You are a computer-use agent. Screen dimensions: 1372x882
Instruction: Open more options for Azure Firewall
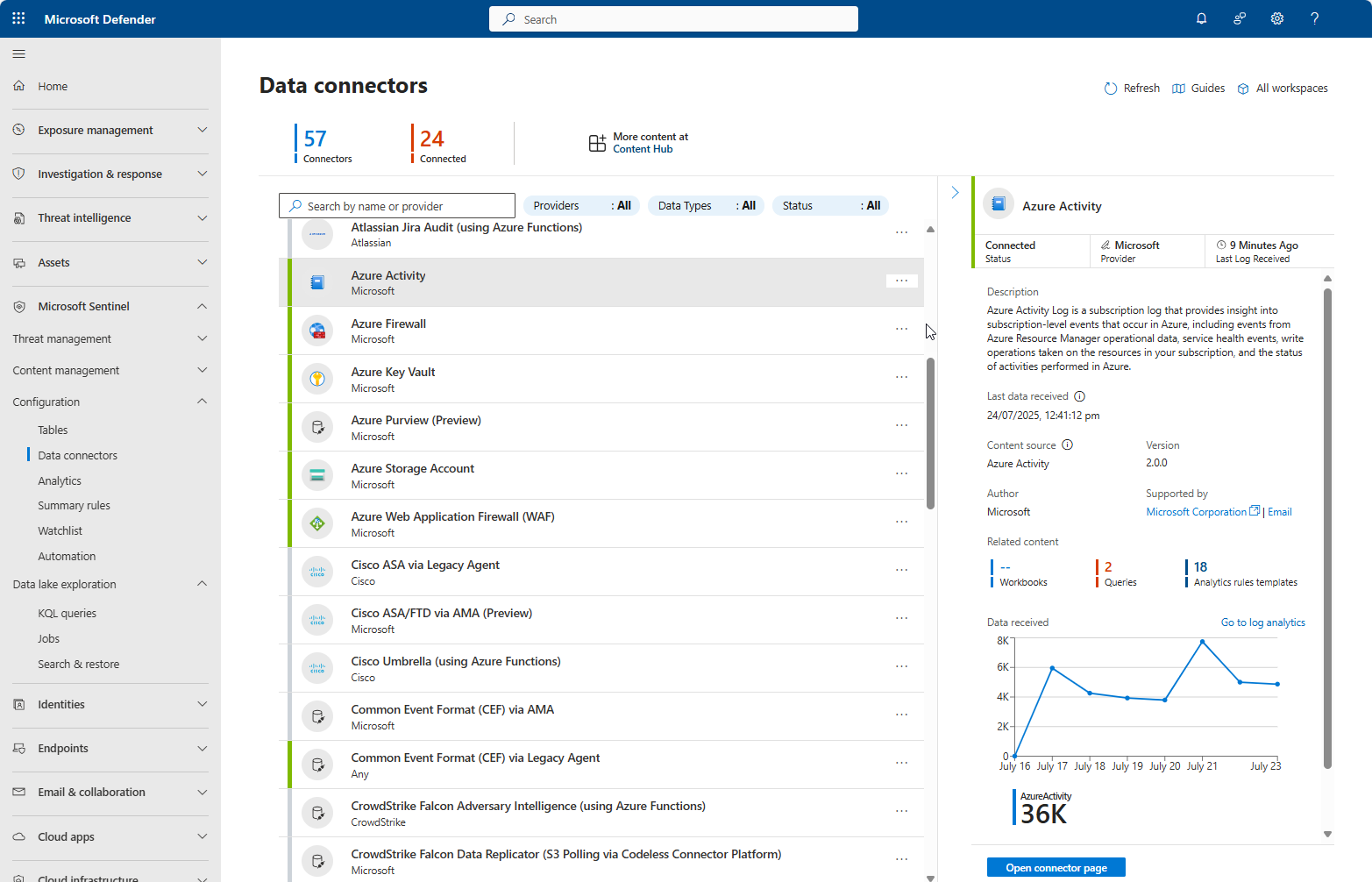coord(901,329)
